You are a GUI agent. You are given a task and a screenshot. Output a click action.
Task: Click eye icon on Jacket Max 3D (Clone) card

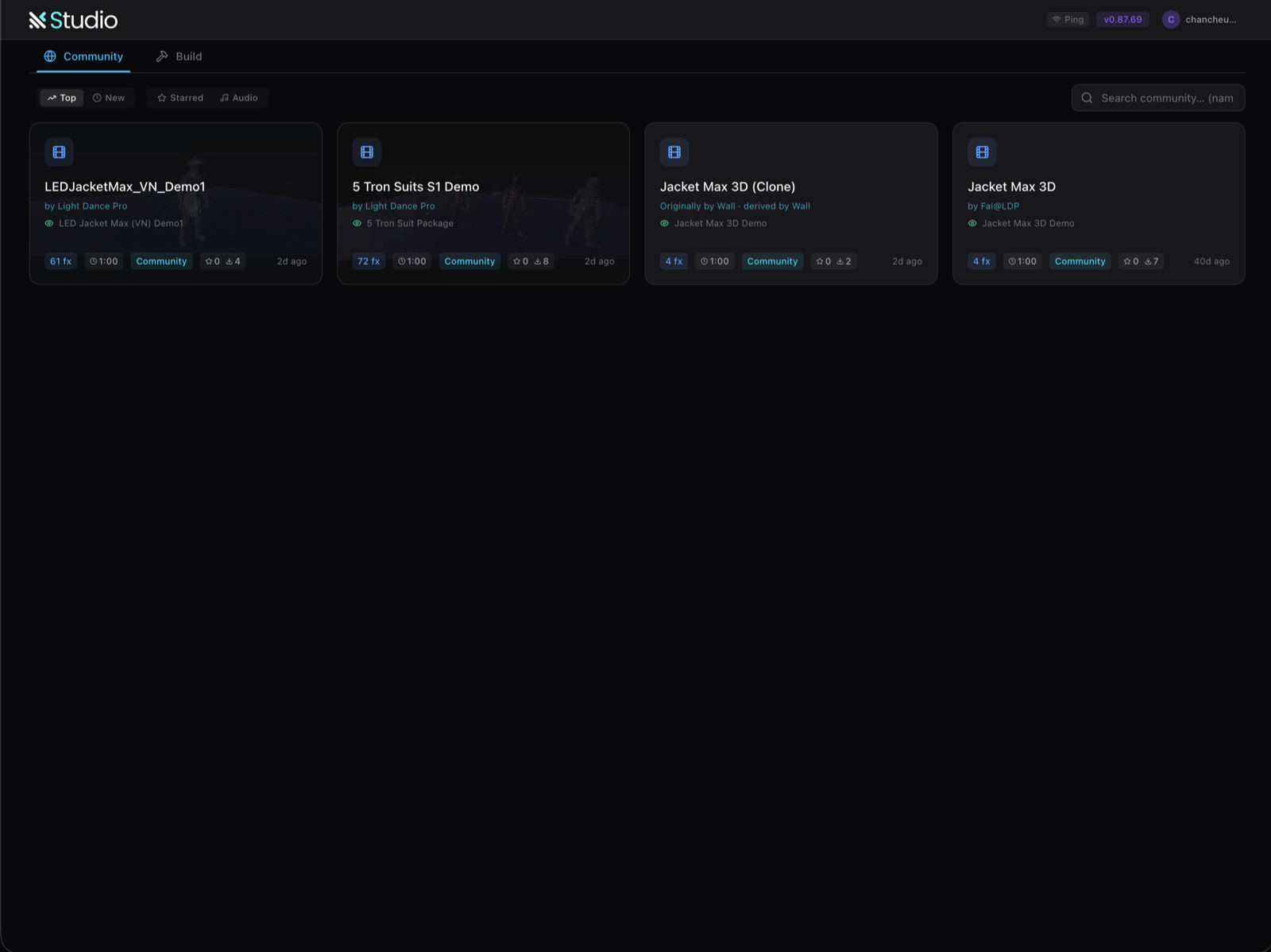click(664, 223)
